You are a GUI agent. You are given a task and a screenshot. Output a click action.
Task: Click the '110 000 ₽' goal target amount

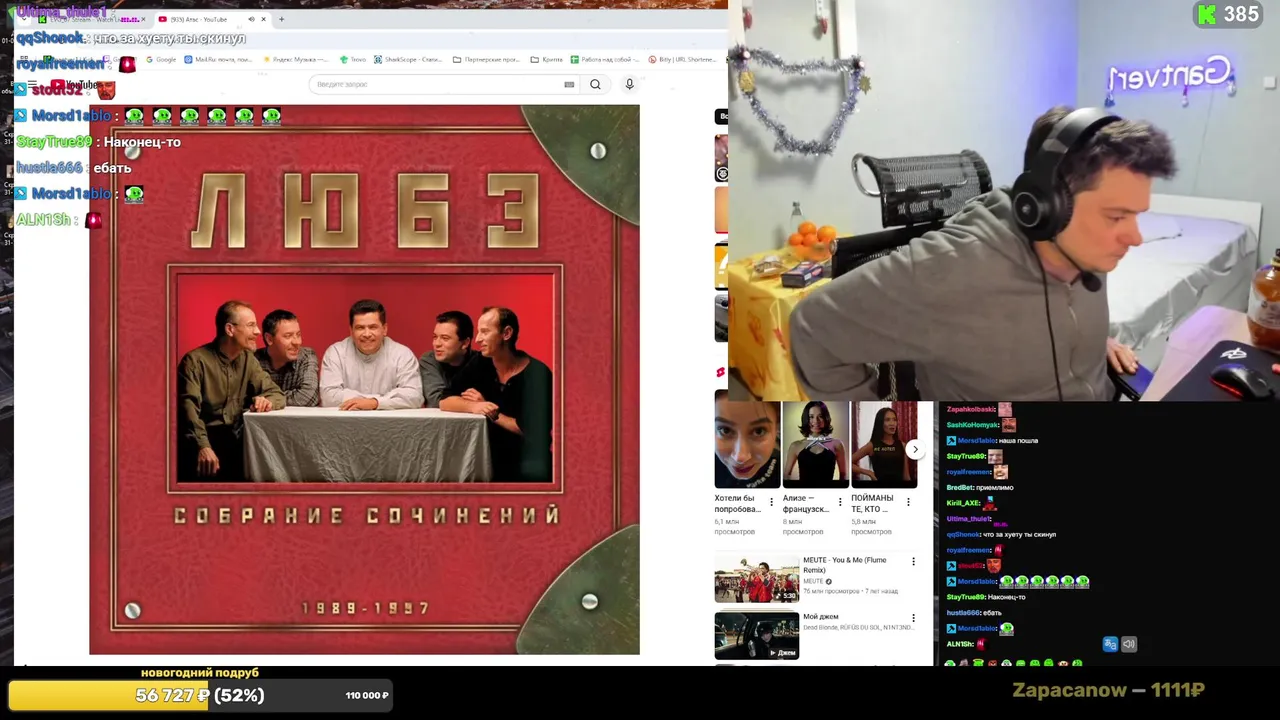367,695
